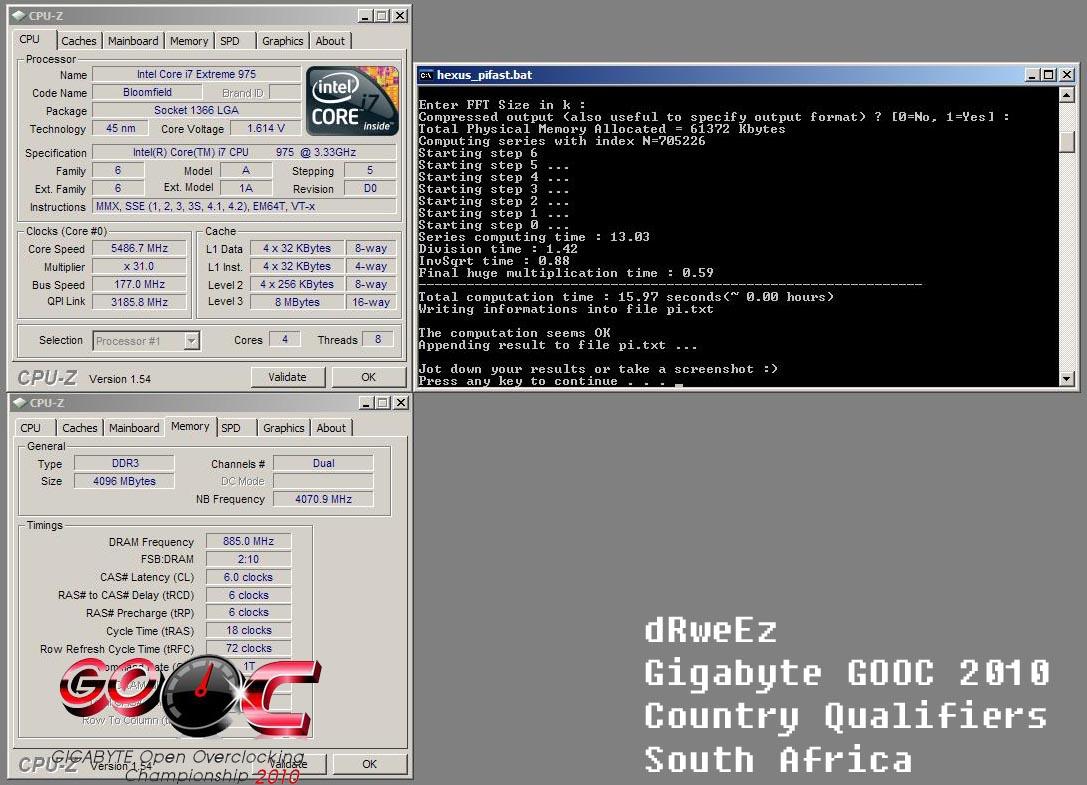This screenshot has height=785, width=1087.
Task: Close the bottom CPU-Z window
Action: [x=401, y=402]
